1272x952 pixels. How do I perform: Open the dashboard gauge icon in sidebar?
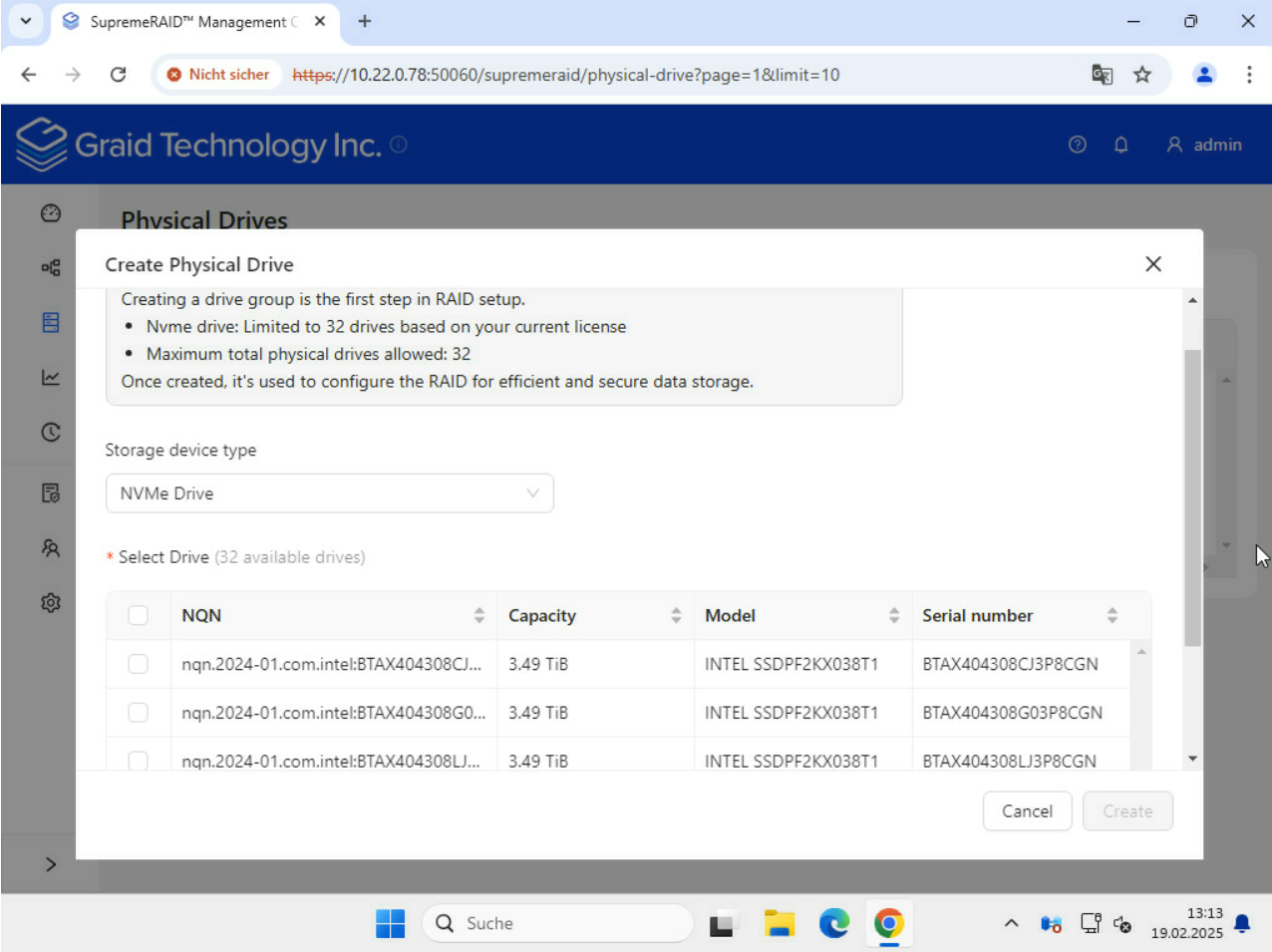[51, 213]
